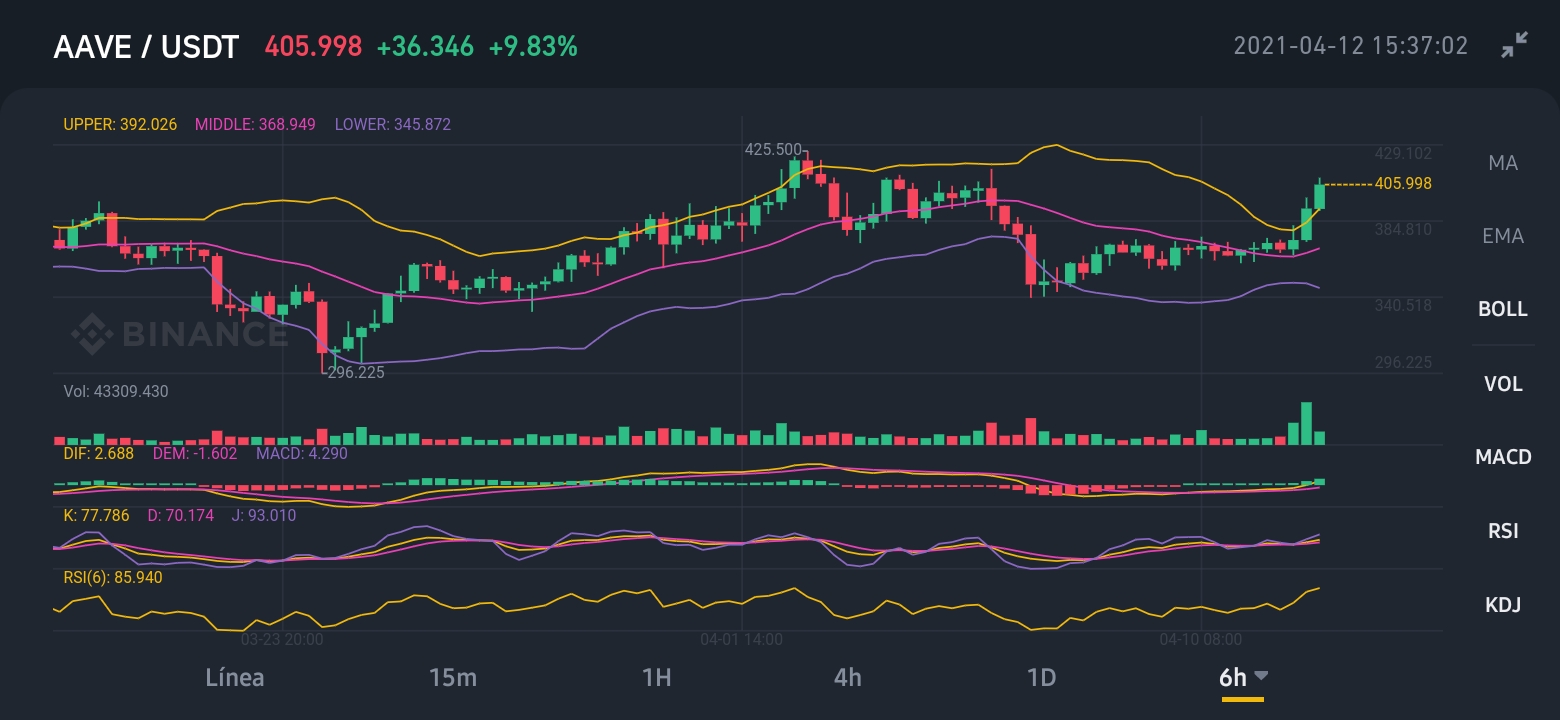Click the 425.500 high price label
This screenshot has height=720, width=1560.
point(773,149)
